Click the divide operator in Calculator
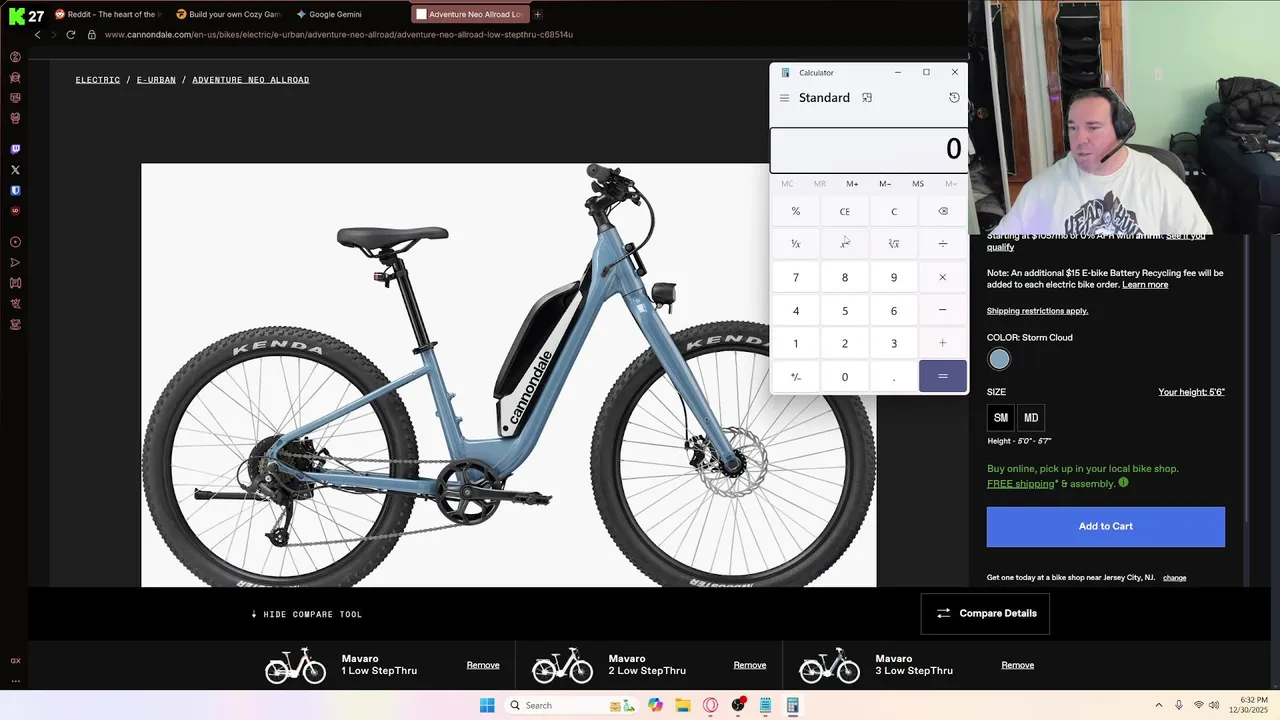The width and height of the screenshot is (1280, 720). pyautogui.click(x=943, y=244)
